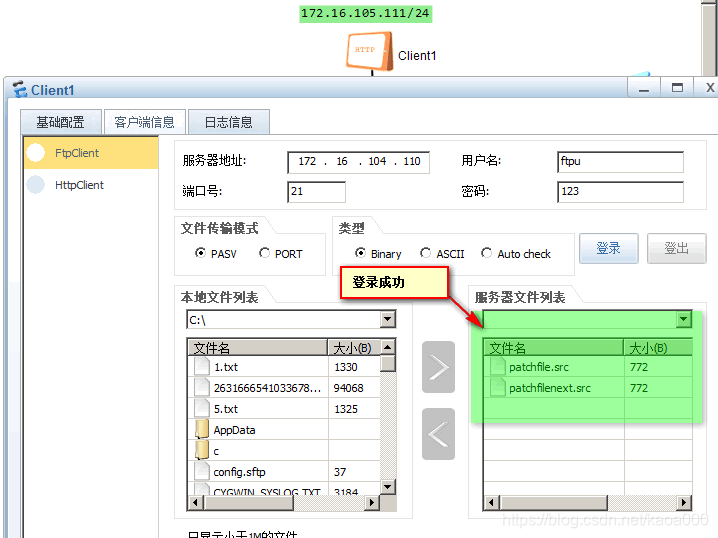Switch to the 日志信息 tab
The height and width of the screenshot is (538, 718).
228,122
